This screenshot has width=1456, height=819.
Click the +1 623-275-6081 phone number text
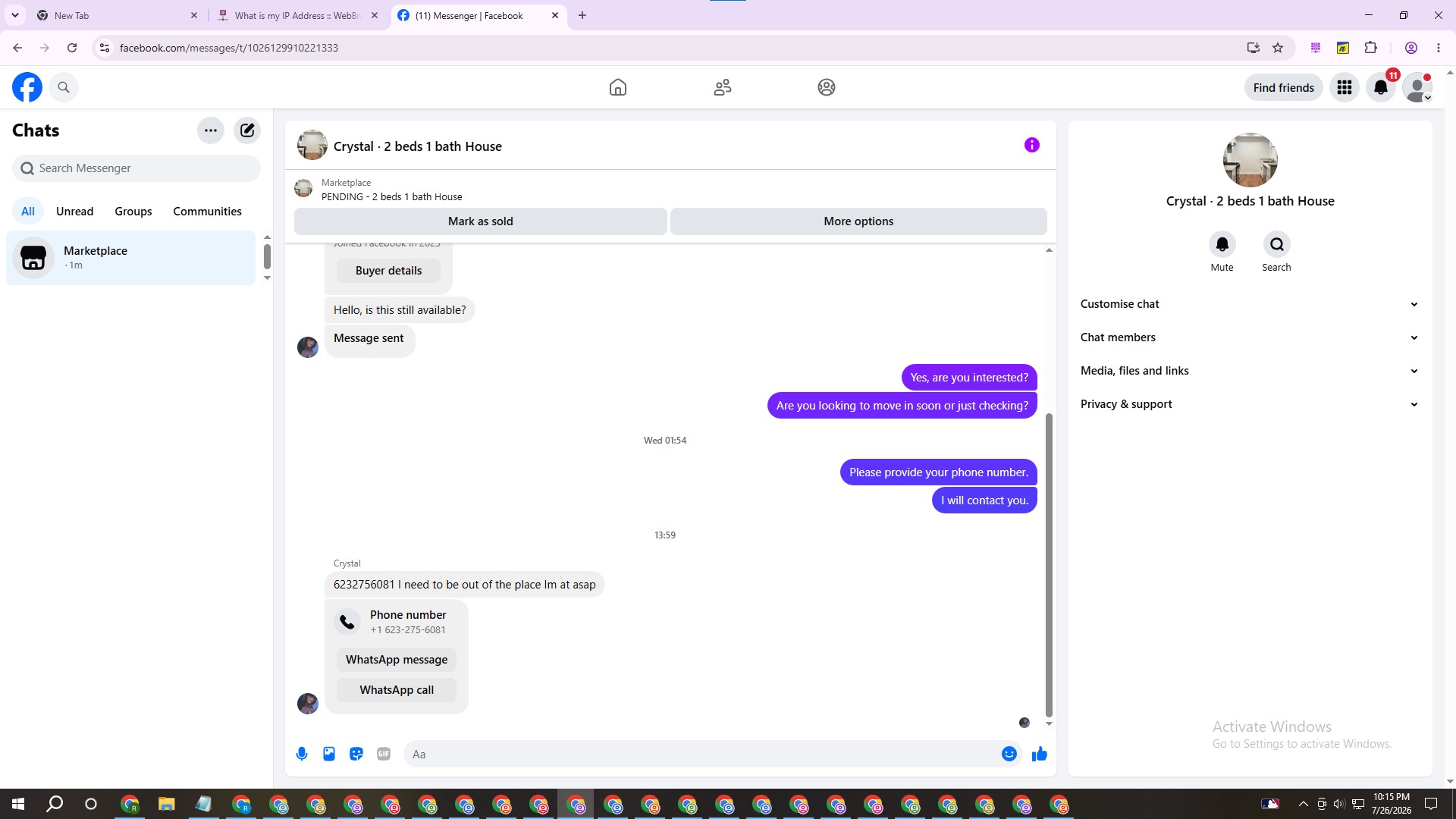click(408, 630)
